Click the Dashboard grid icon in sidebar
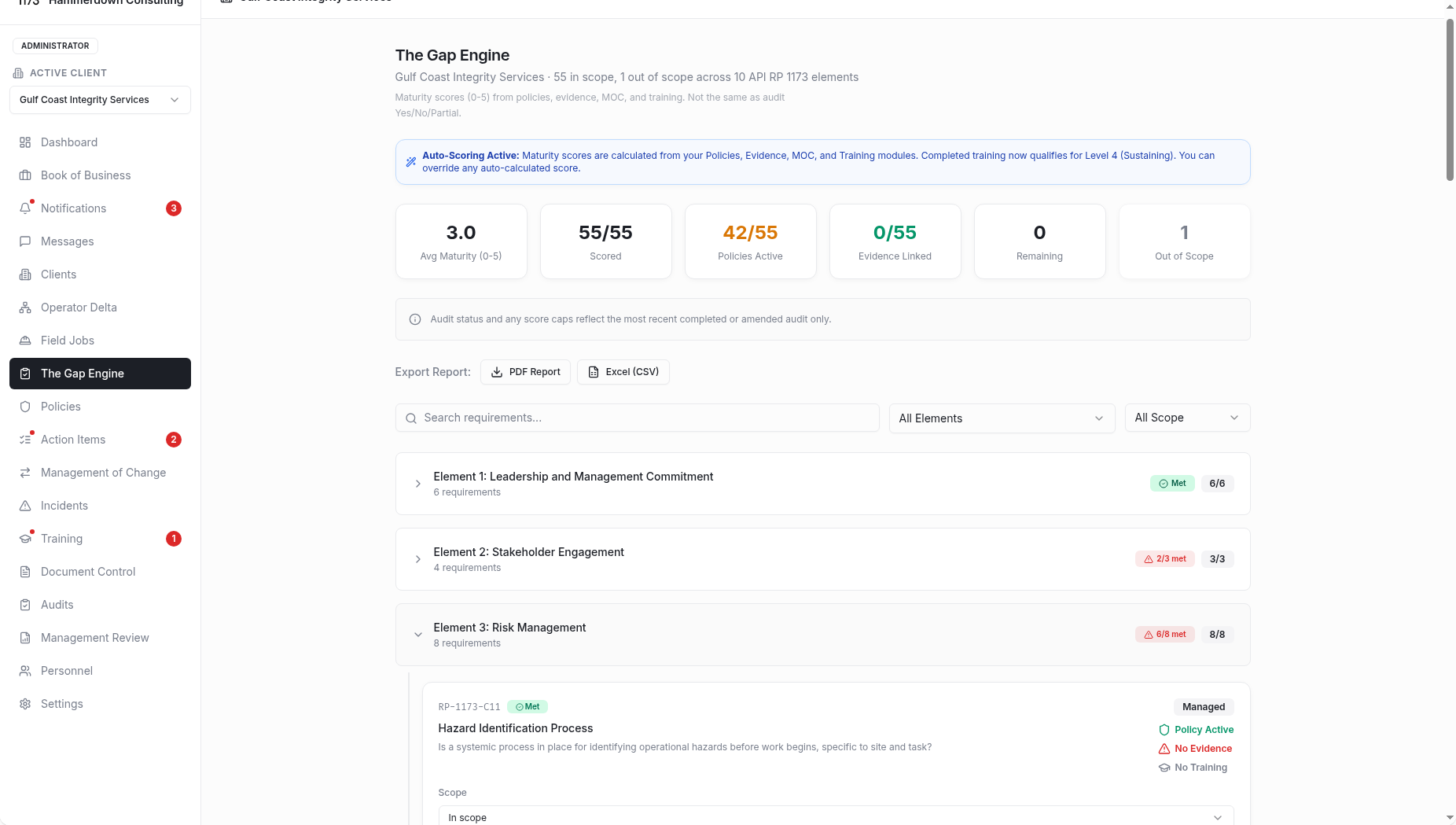 [x=25, y=142]
